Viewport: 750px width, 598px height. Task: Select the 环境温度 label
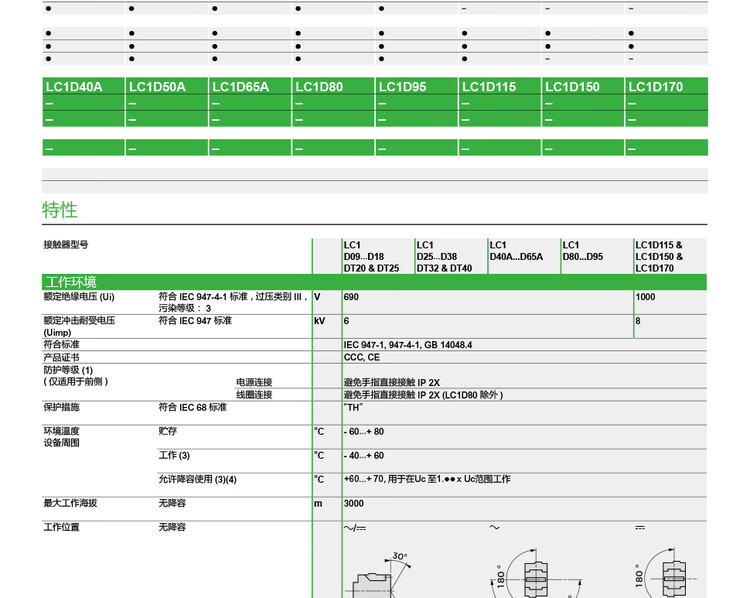62,431
